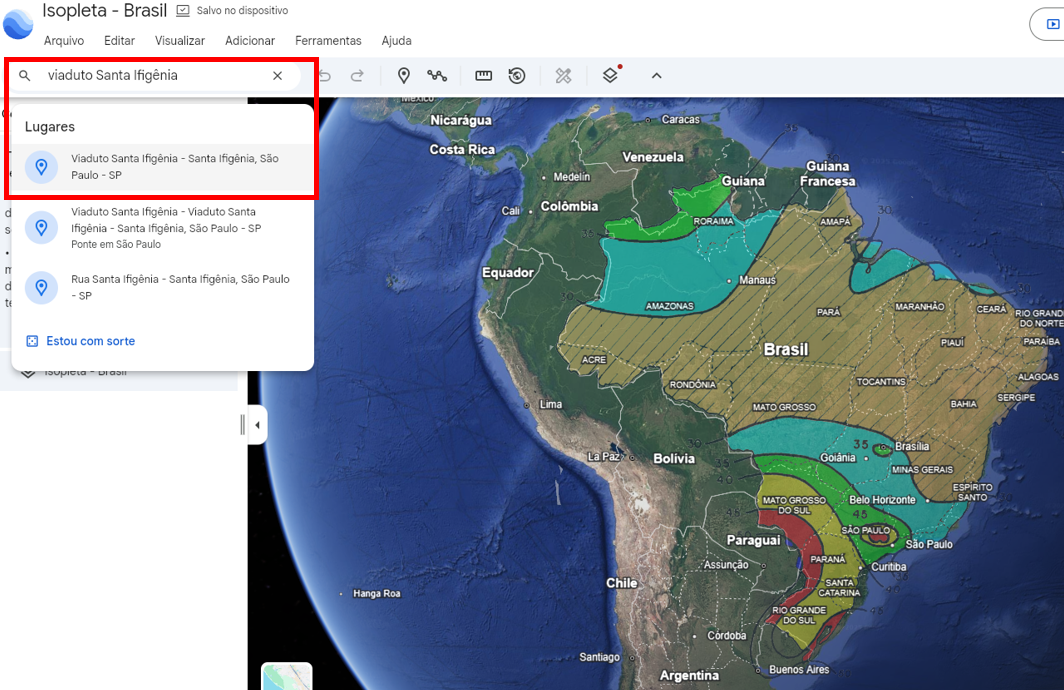The image size is (1064, 690).
Task: Click the presentation button at top right
Action: [x=1051, y=24]
